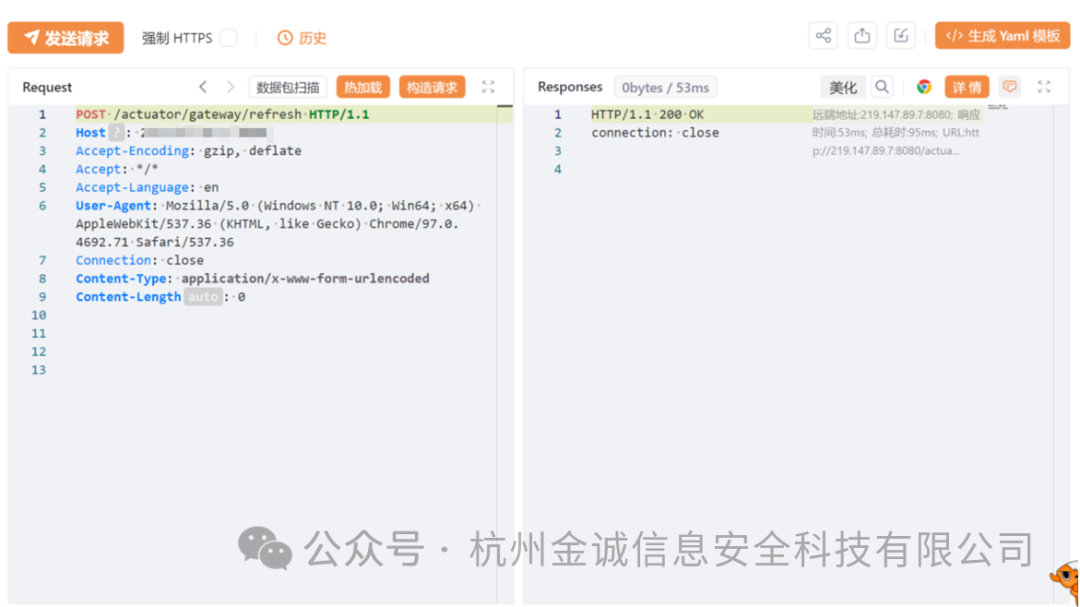This screenshot has width=1080, height=607.
Task: Expand the Request panel fullscreen
Action: tap(488, 87)
